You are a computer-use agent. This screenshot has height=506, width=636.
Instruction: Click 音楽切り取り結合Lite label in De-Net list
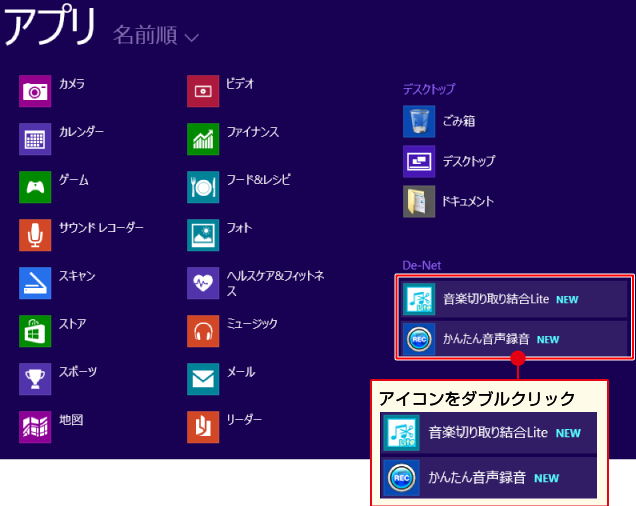(x=496, y=299)
